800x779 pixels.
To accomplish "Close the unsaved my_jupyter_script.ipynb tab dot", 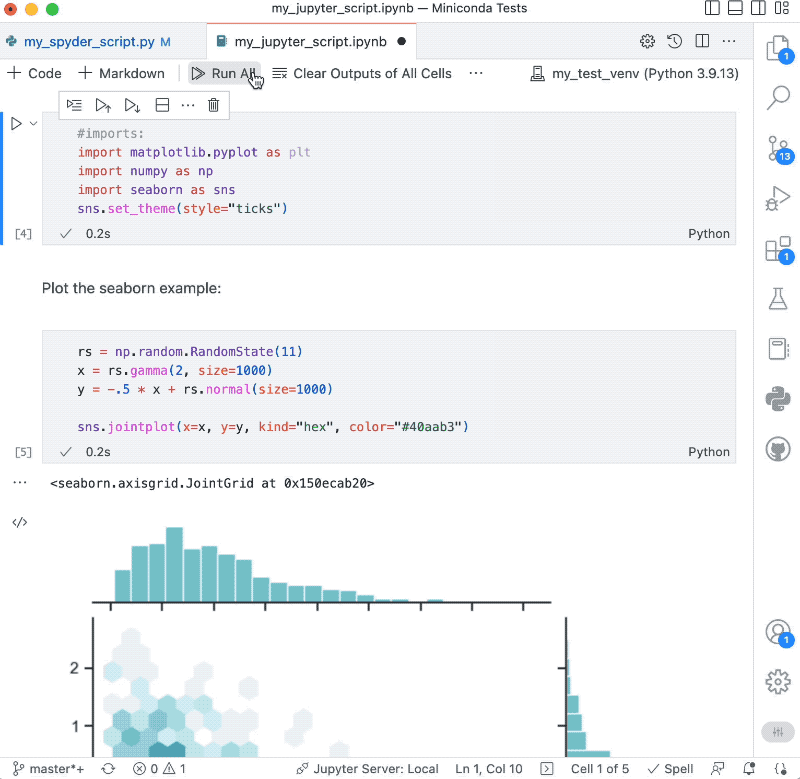I will [402, 42].
